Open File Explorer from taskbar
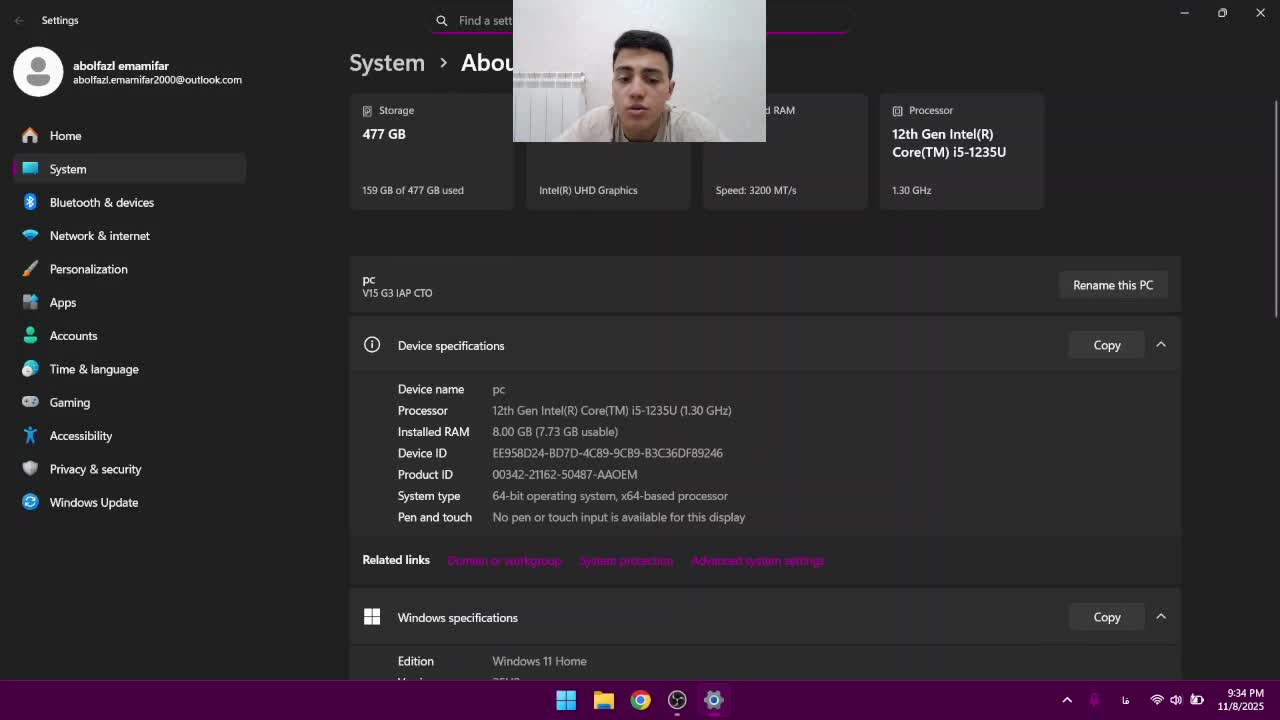Viewport: 1280px width, 720px height. pyautogui.click(x=603, y=700)
